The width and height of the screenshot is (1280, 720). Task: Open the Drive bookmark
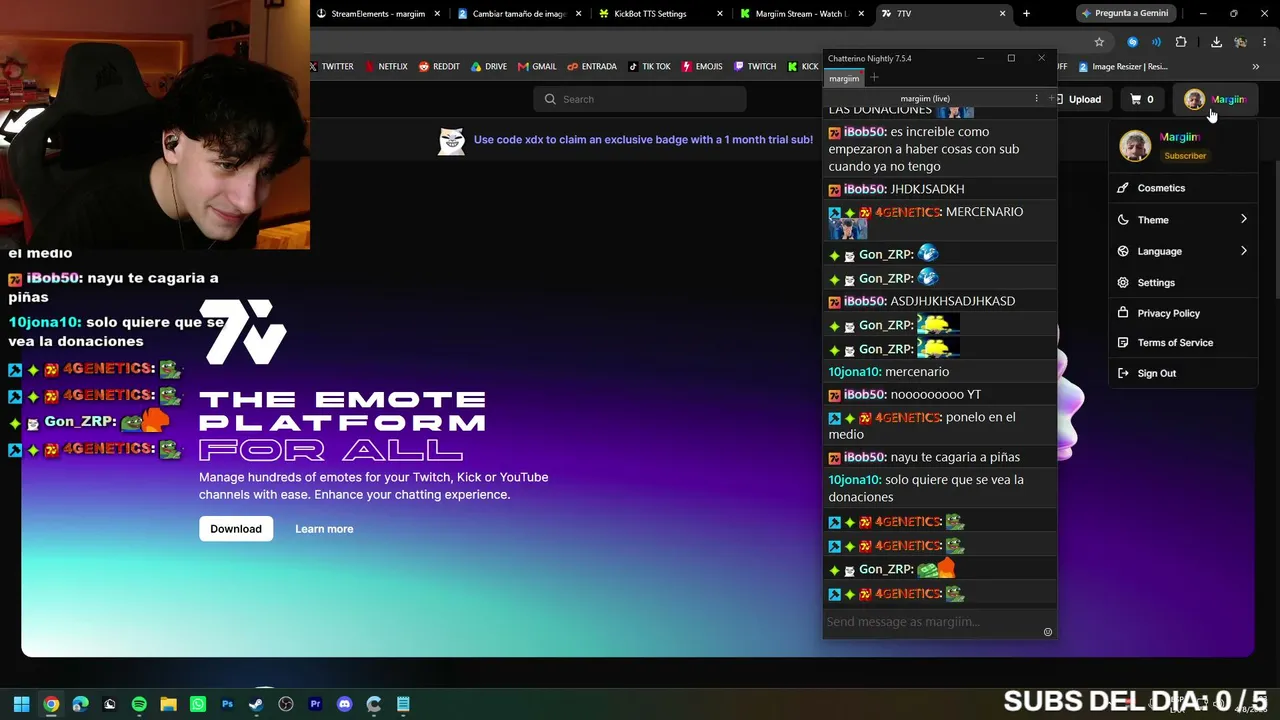[489, 67]
